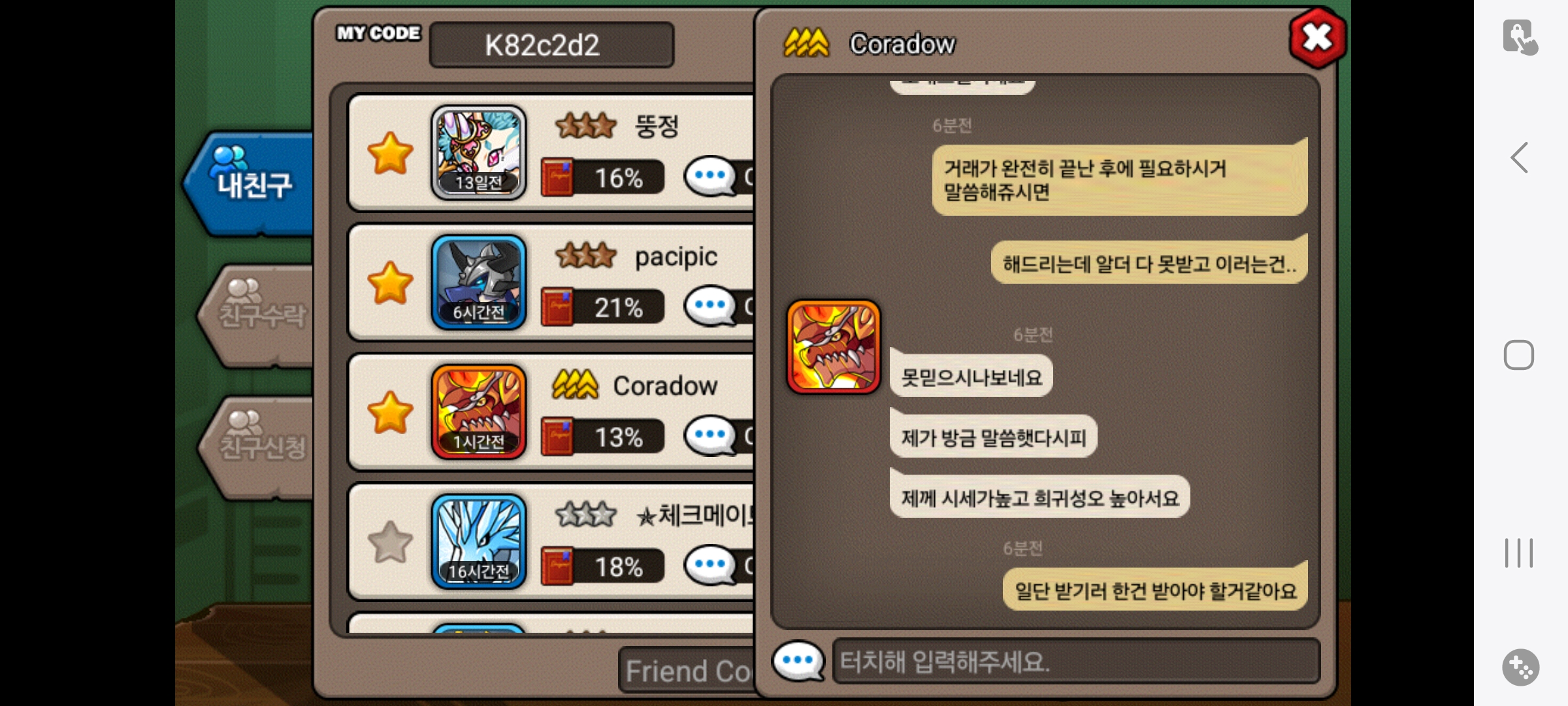The width and height of the screenshot is (1568, 706).
Task: Switch to 친구수락 tab
Action: pos(258,314)
